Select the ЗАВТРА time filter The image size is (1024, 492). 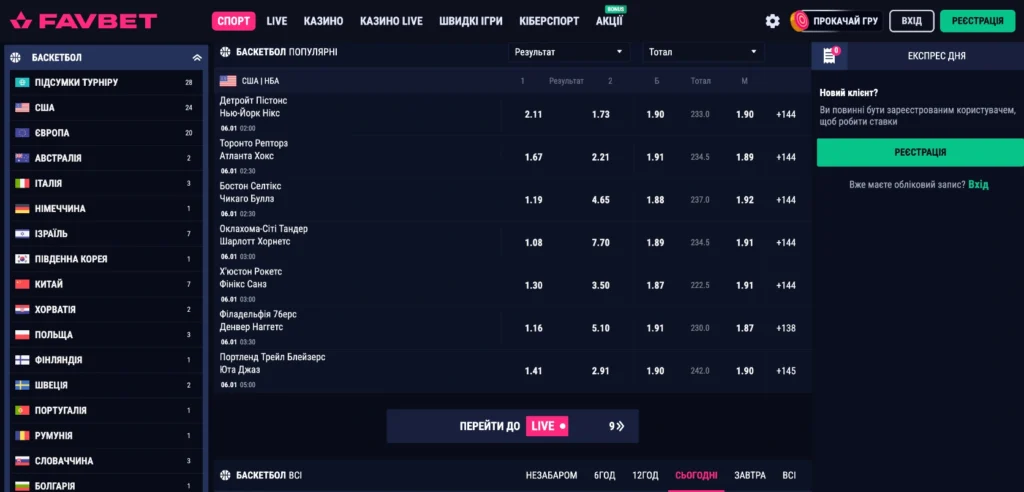(749, 476)
